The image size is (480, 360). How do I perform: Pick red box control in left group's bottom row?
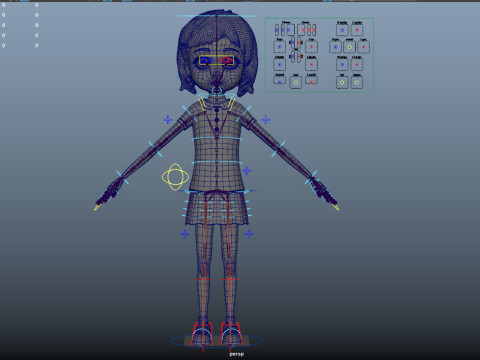coord(311,80)
